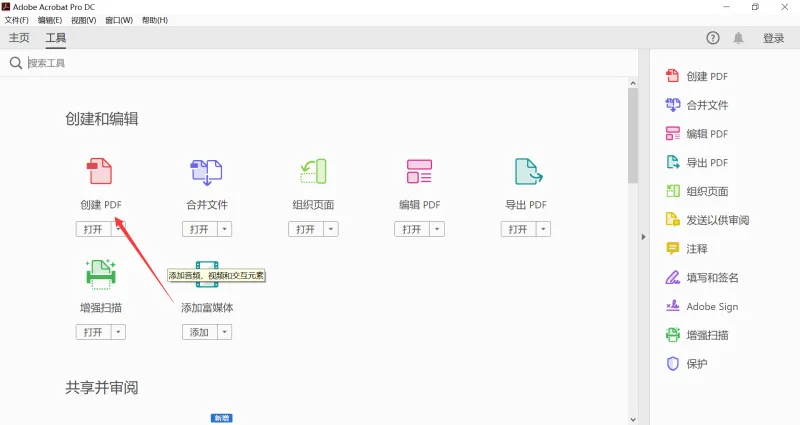800x425 pixels.
Task: Collapse right pane with triangle arrow
Action: coord(643,237)
